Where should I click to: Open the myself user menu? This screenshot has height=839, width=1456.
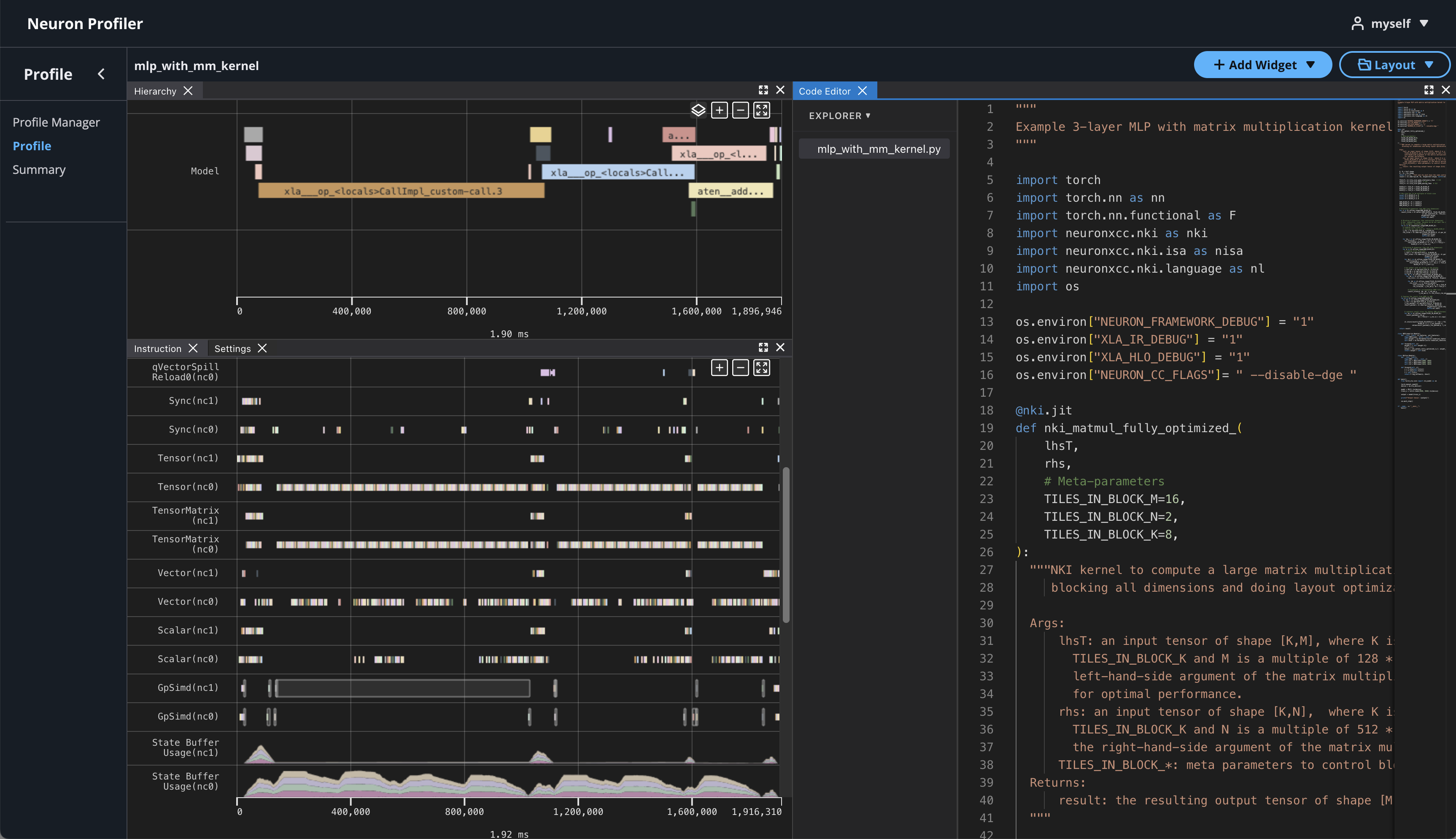tap(1389, 23)
